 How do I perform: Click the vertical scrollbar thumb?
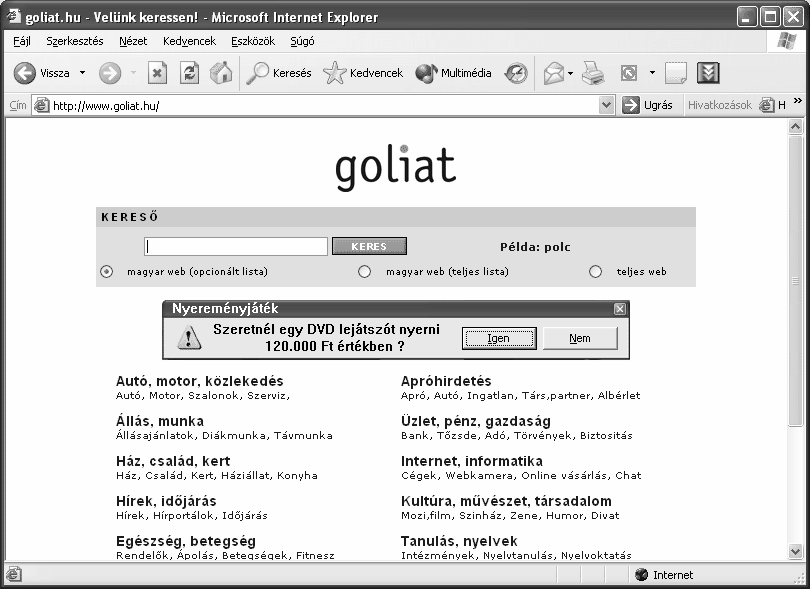click(x=796, y=281)
